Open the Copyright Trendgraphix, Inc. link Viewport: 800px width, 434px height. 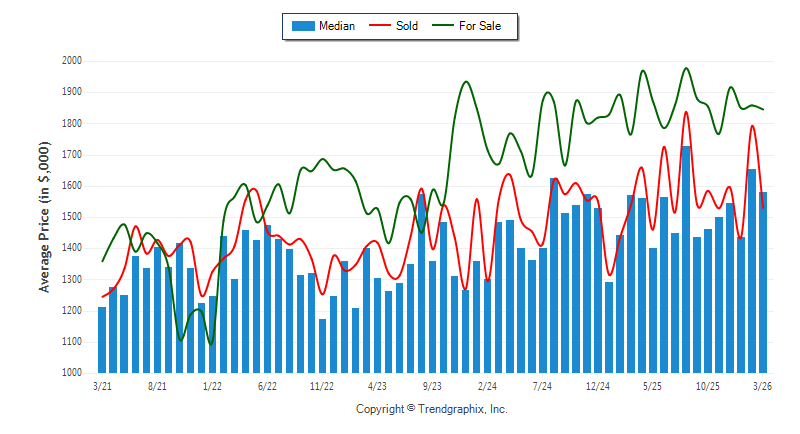[x=432, y=409]
